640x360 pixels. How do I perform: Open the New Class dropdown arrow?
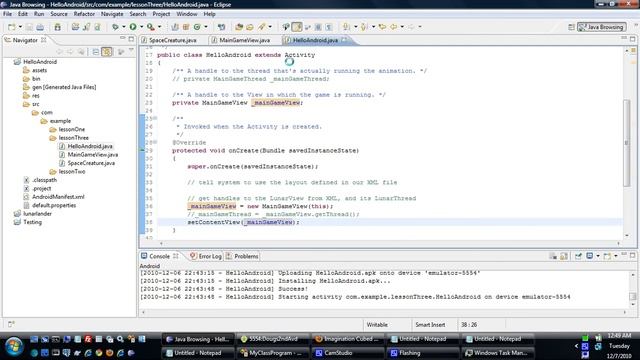point(206,27)
